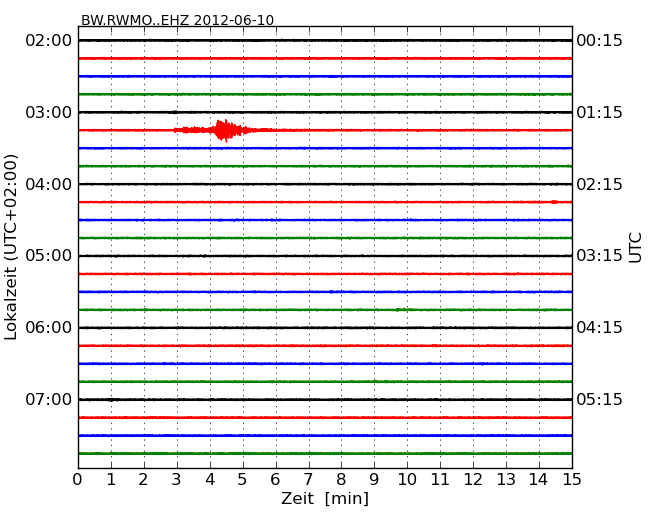
Task: Click the 03:15 UTC label
Action: point(599,256)
